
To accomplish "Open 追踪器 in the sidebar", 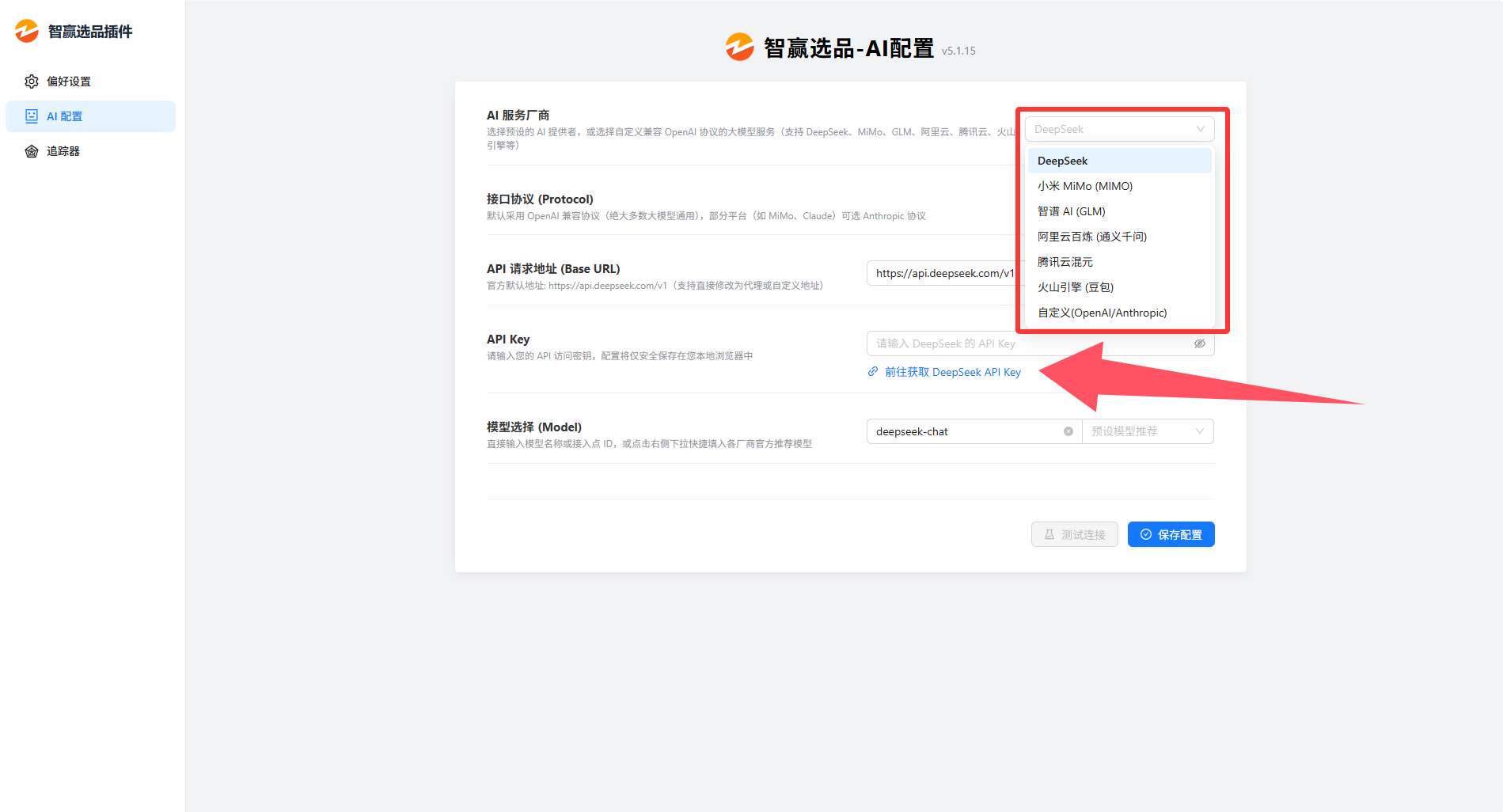I will click(x=90, y=151).
